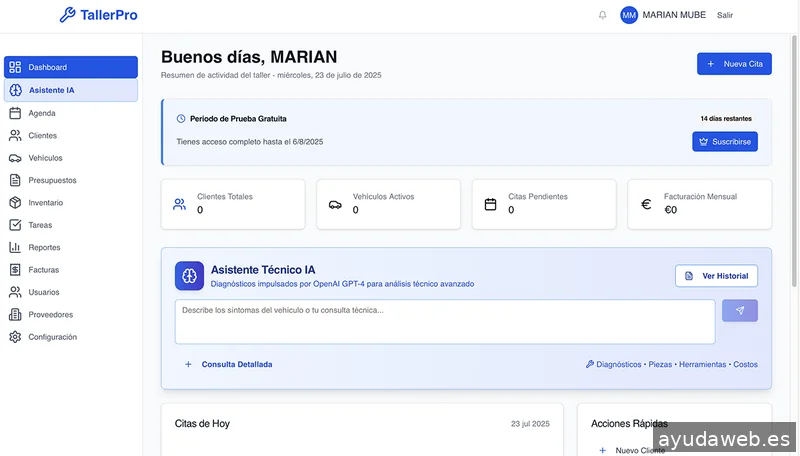This screenshot has height=456, width=800.
Task: Click the Reportes bar chart icon in sidebar
Action: click(x=15, y=247)
